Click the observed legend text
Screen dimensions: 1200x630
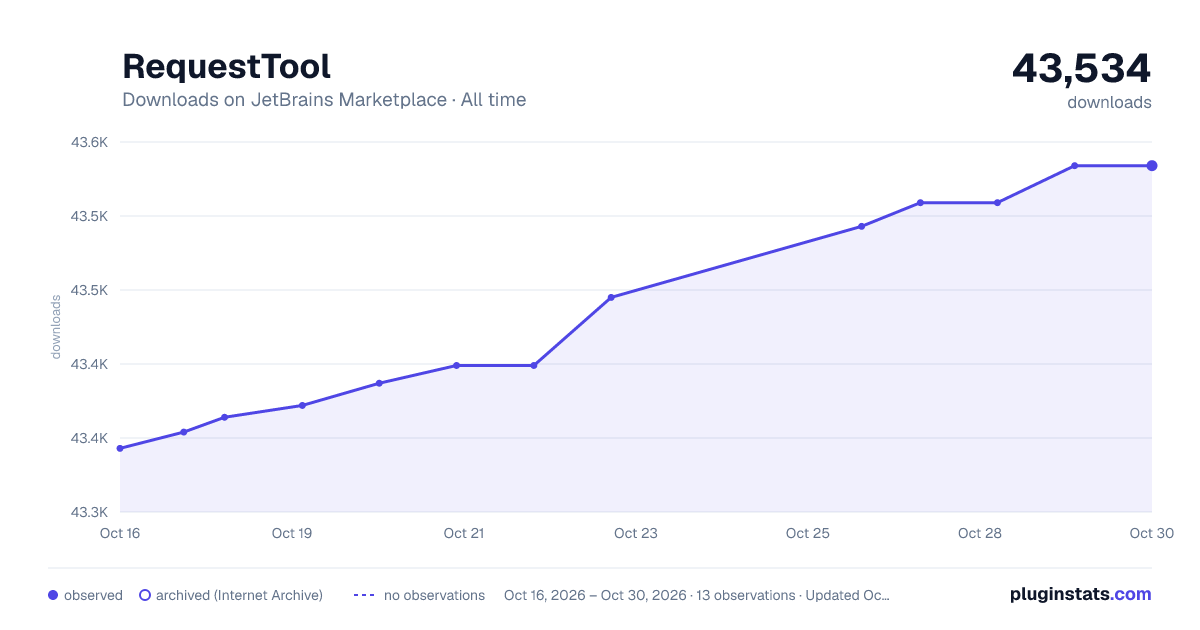(93, 595)
